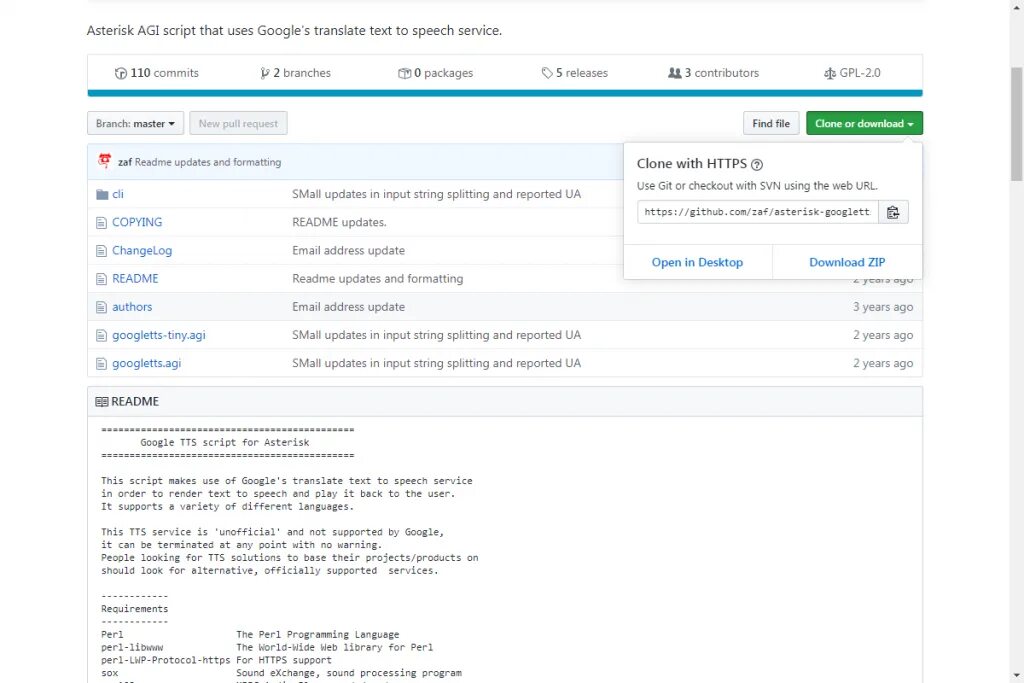
Task: Open googletts-tiny.agi row commit message
Action: point(436,336)
